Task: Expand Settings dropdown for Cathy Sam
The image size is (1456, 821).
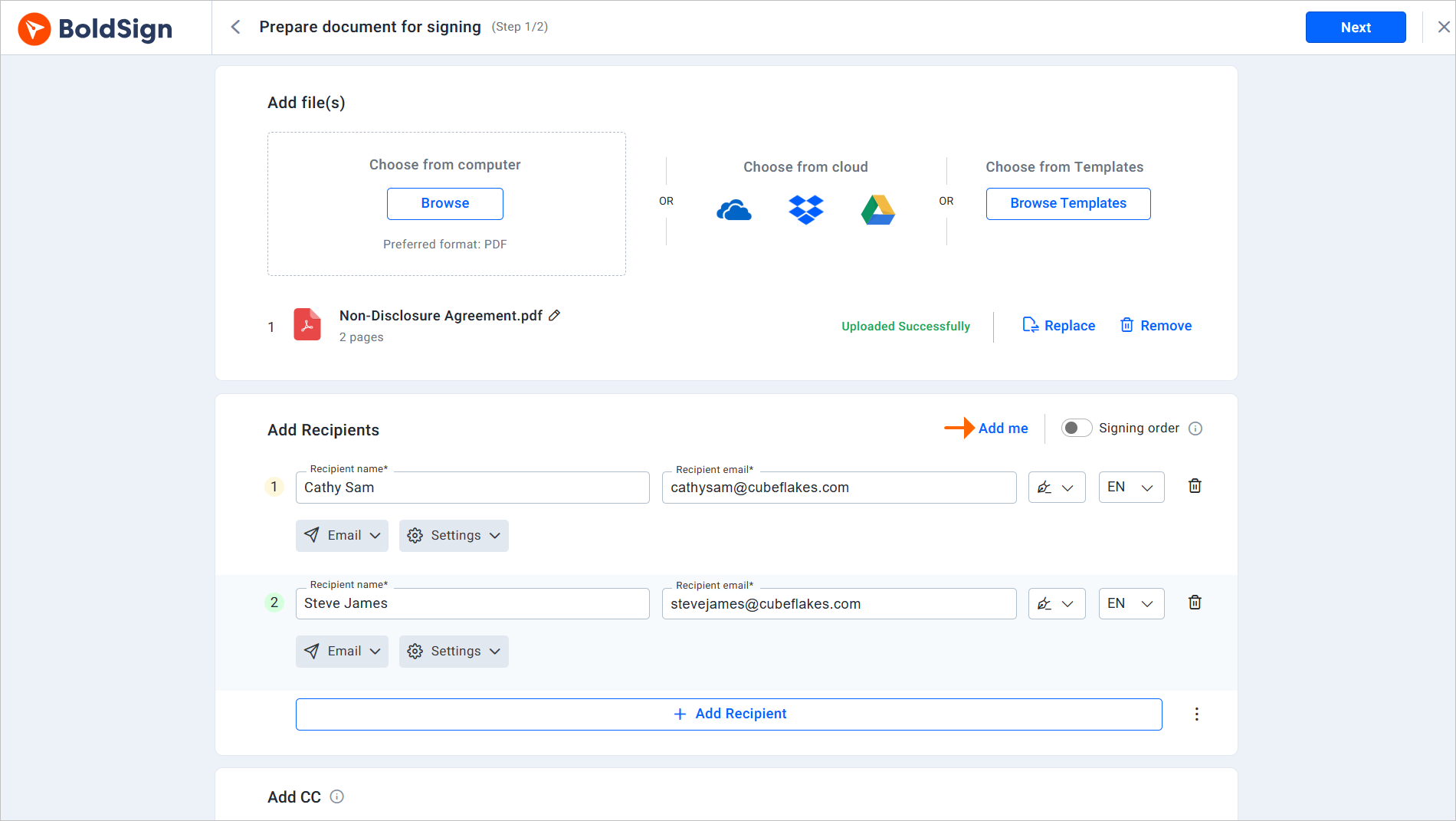Action: pos(454,536)
